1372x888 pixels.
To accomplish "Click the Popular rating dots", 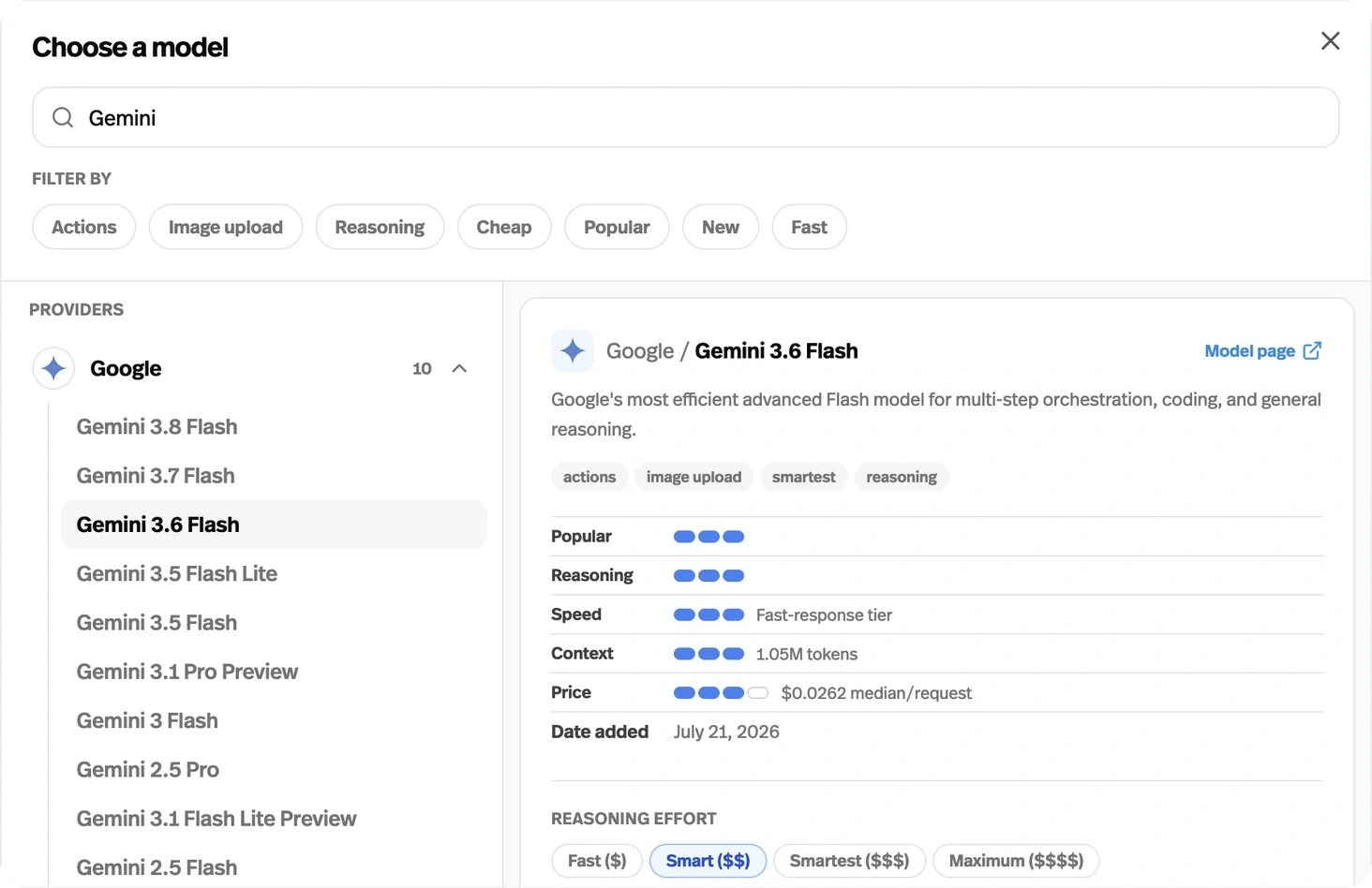I will pyautogui.click(x=708, y=537).
